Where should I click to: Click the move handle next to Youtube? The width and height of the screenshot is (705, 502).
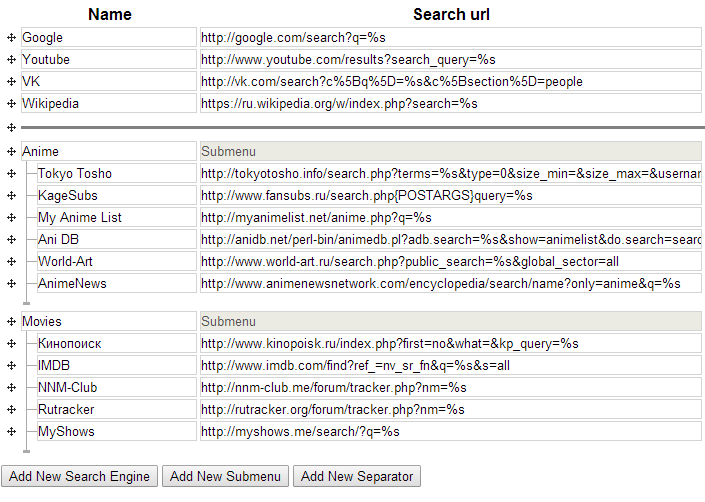click(11, 60)
